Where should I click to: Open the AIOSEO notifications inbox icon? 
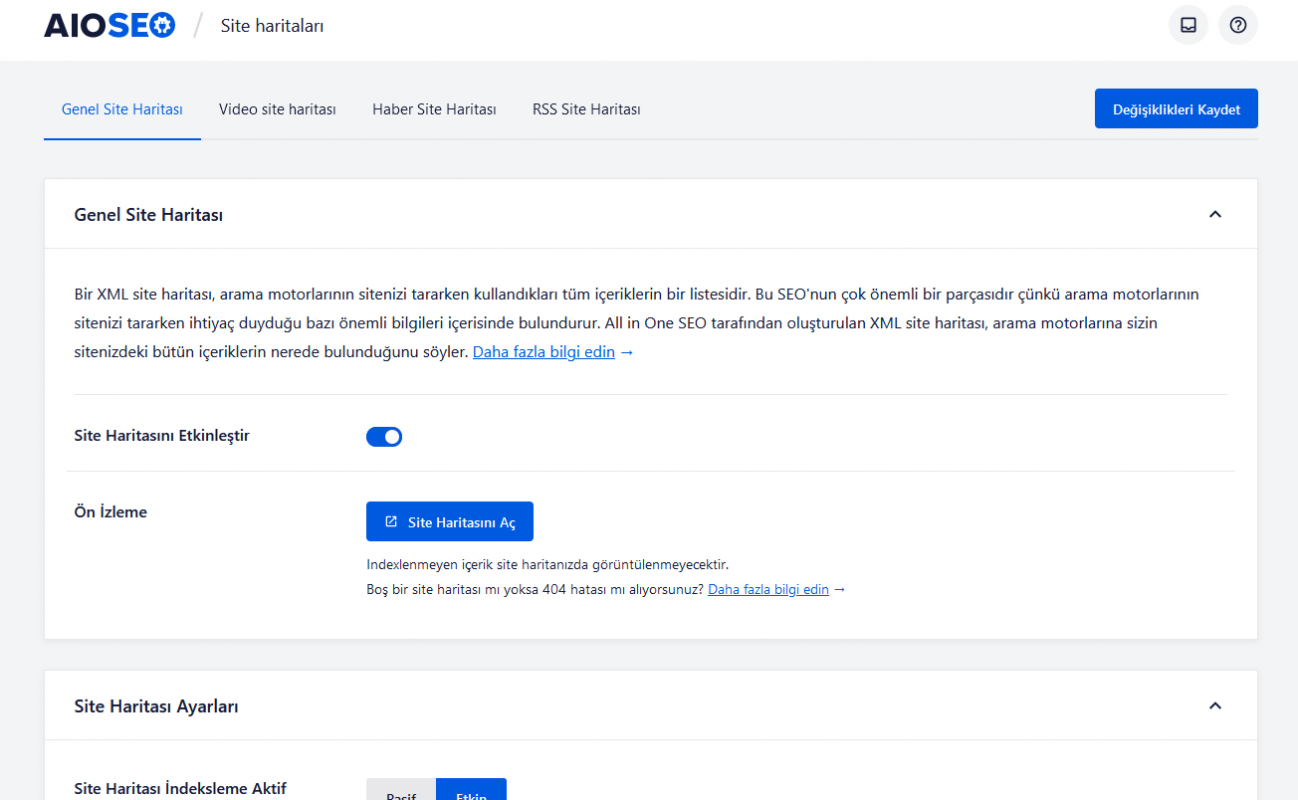pos(1188,25)
